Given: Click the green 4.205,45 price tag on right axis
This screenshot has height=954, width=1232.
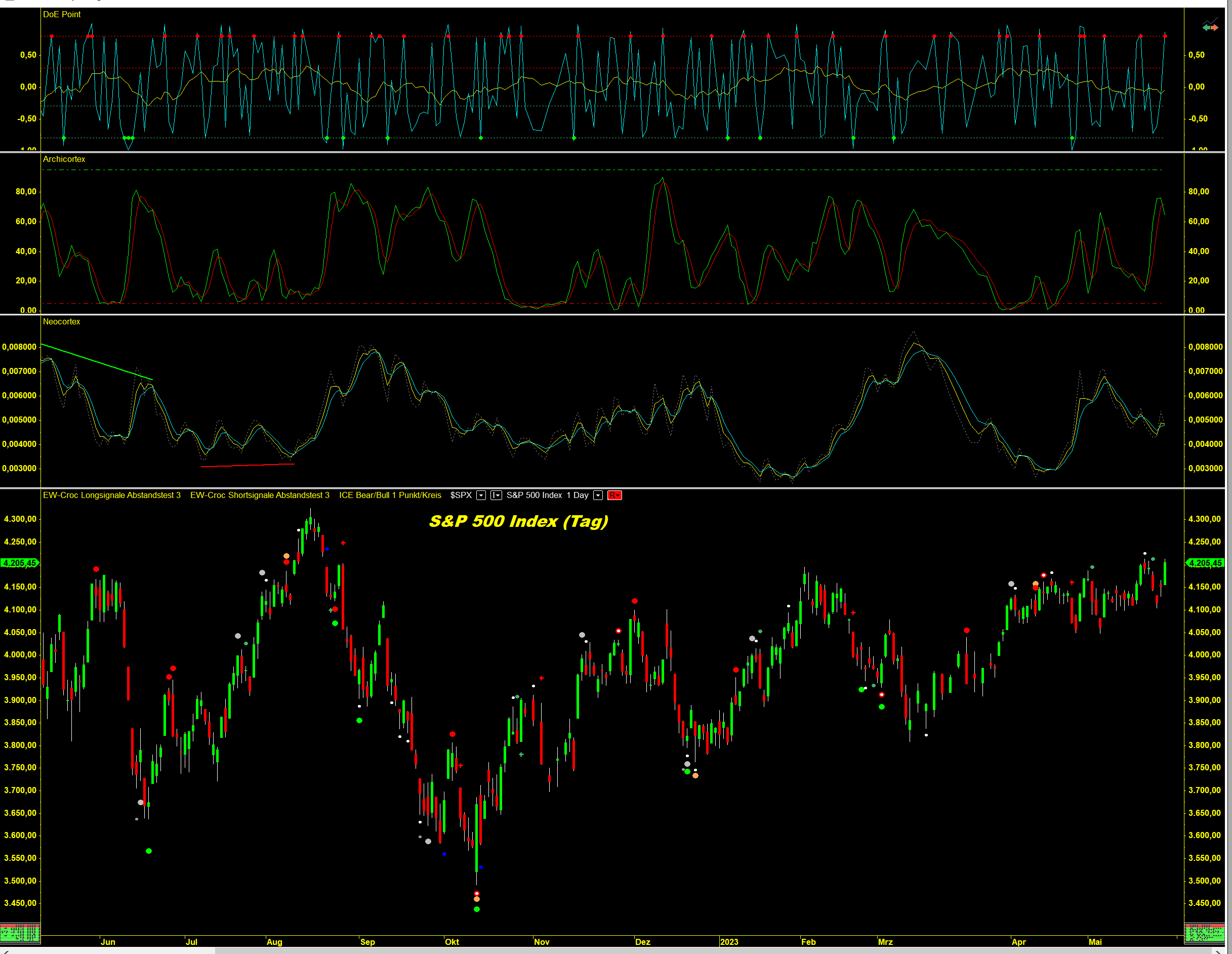Looking at the screenshot, I should pos(1205,563).
